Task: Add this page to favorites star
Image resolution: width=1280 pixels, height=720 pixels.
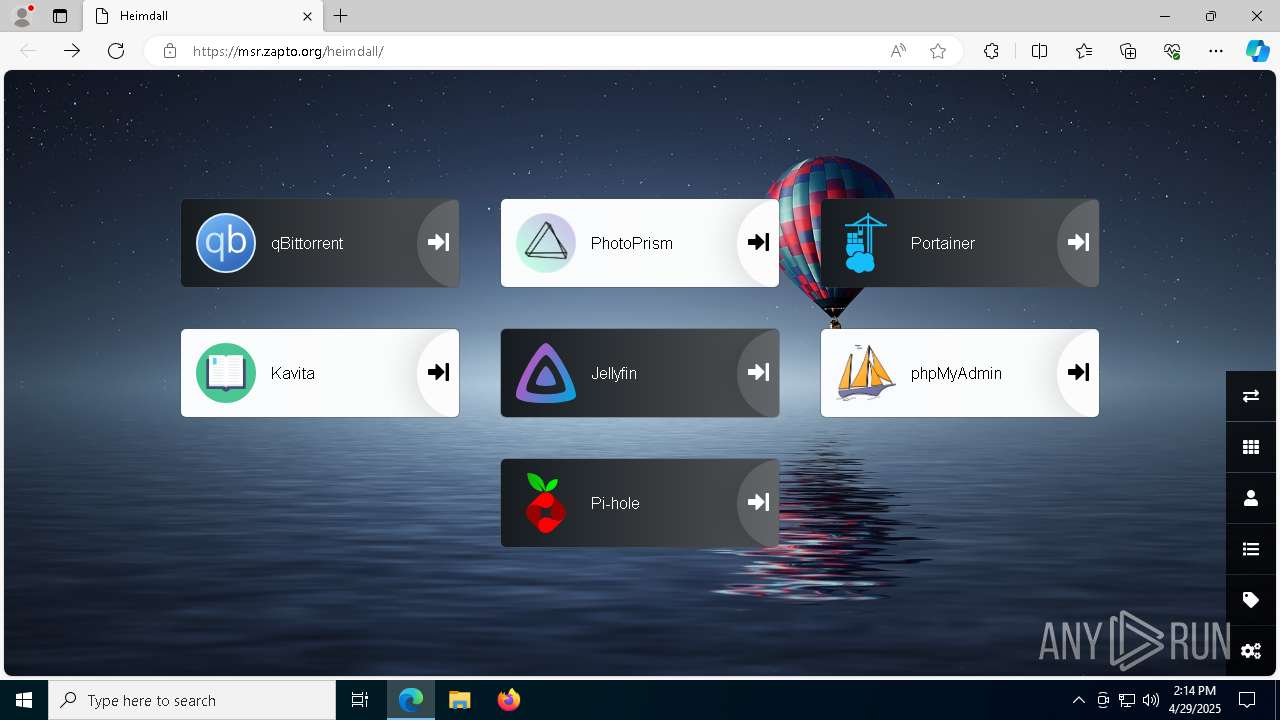Action: pyautogui.click(x=938, y=51)
